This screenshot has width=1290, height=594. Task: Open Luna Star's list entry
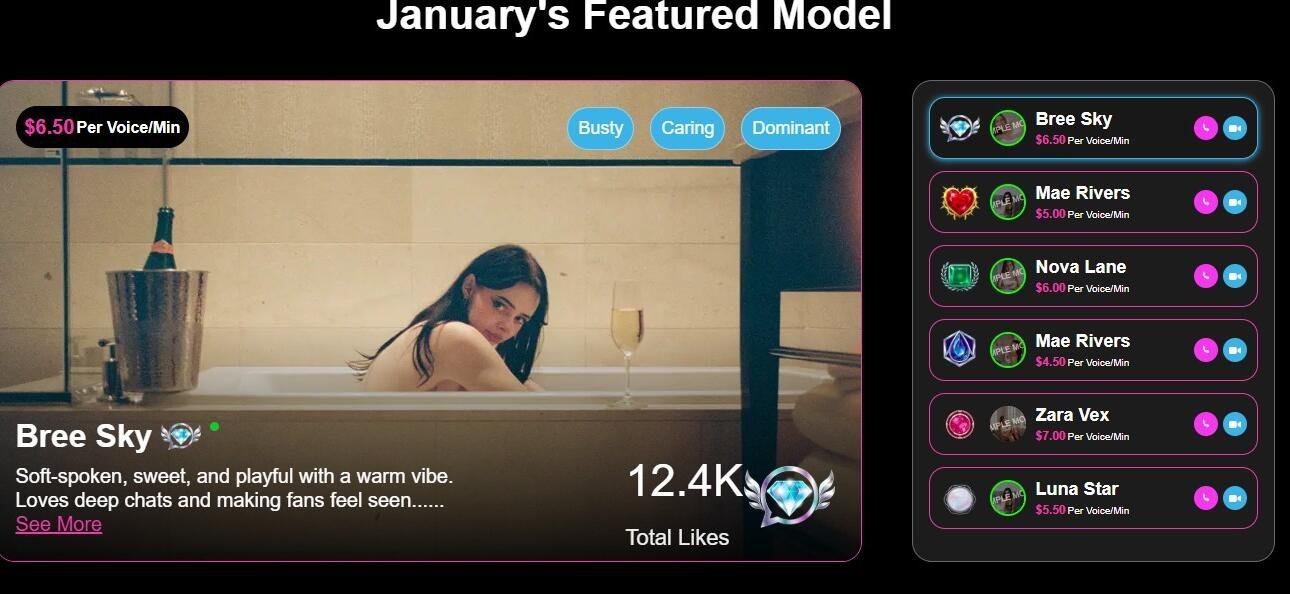point(1093,498)
